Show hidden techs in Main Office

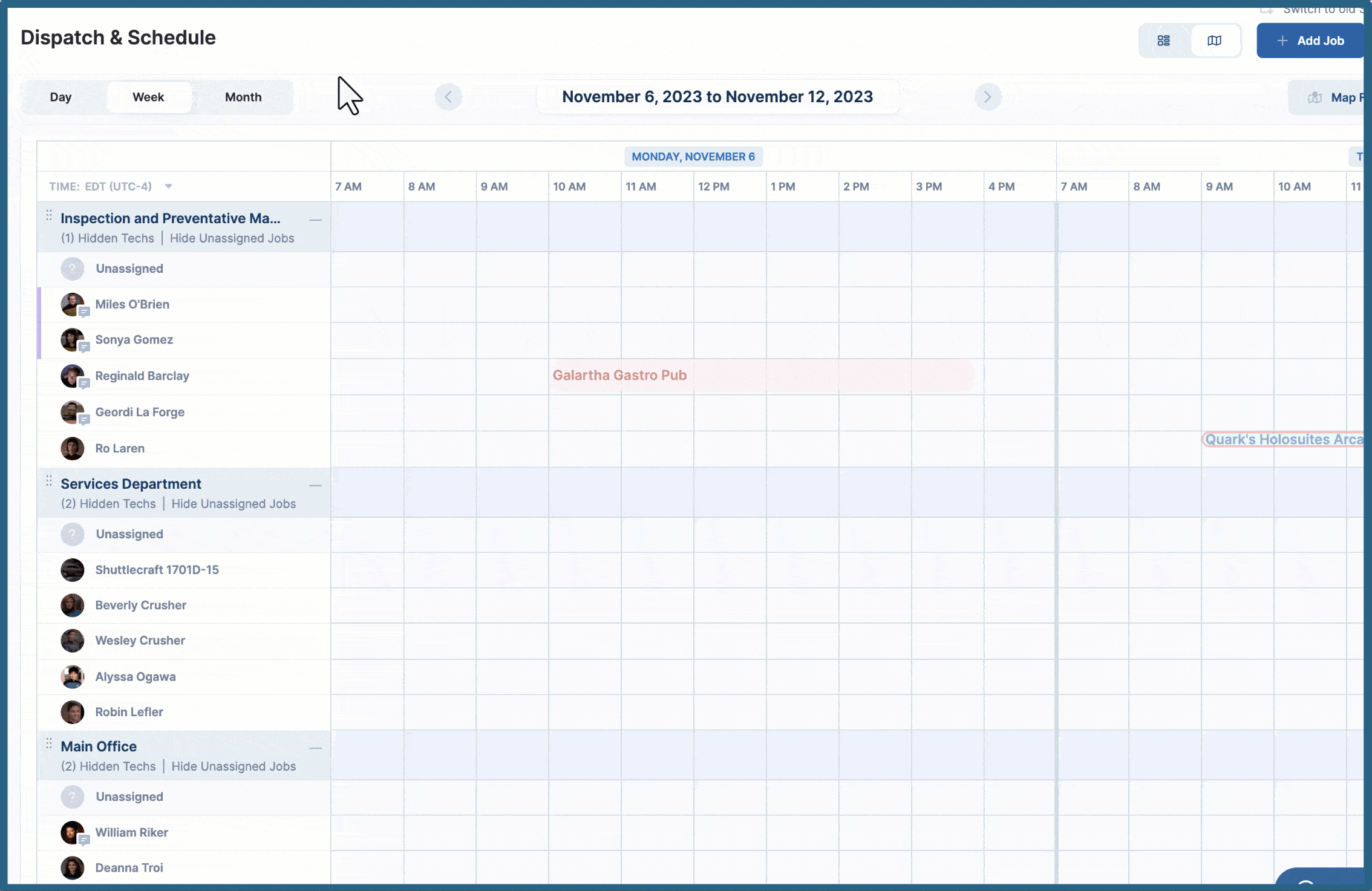tap(108, 766)
